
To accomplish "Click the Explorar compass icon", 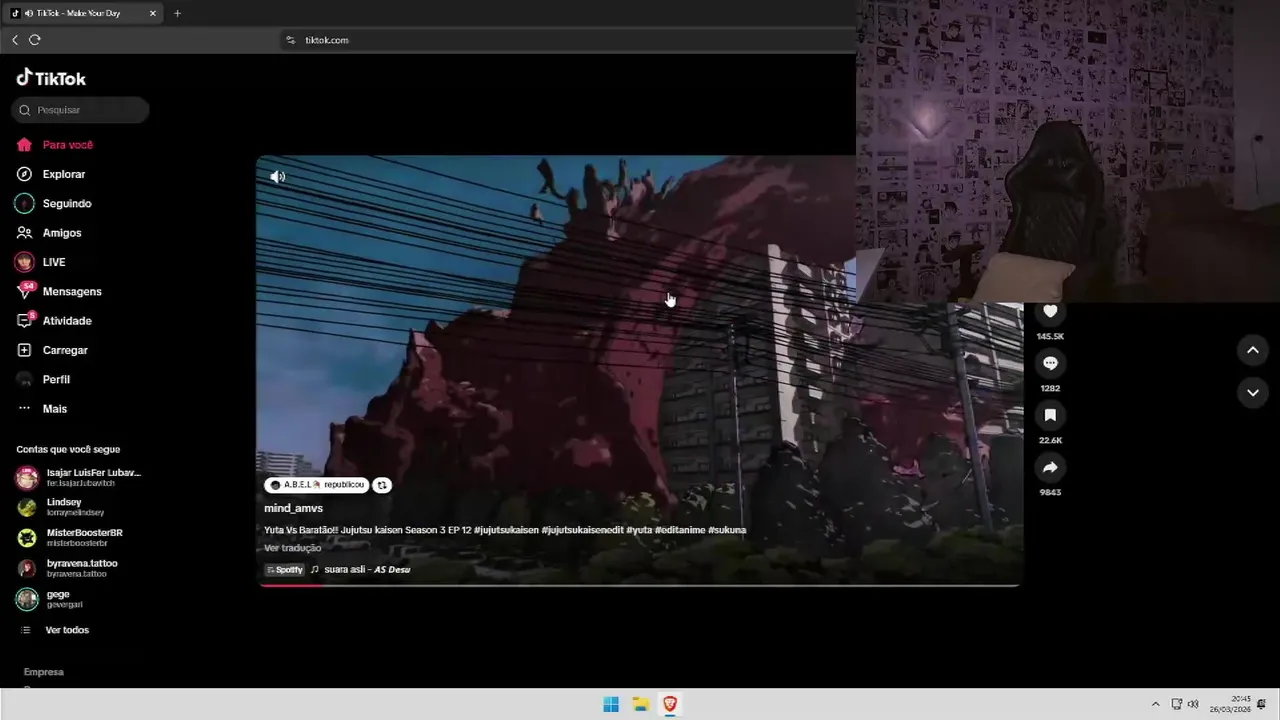I will click(x=24, y=174).
